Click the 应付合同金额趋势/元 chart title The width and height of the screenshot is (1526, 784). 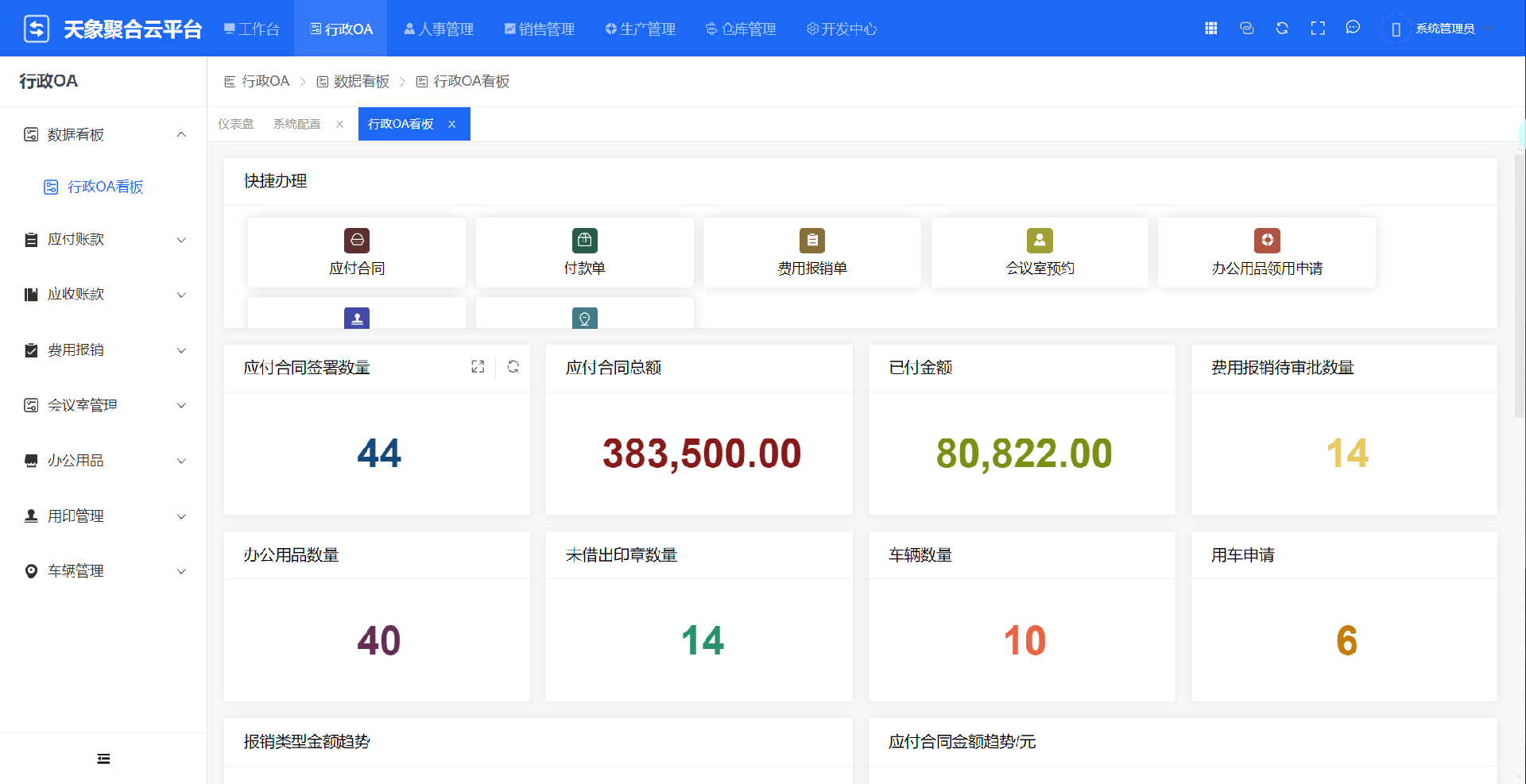coord(962,741)
